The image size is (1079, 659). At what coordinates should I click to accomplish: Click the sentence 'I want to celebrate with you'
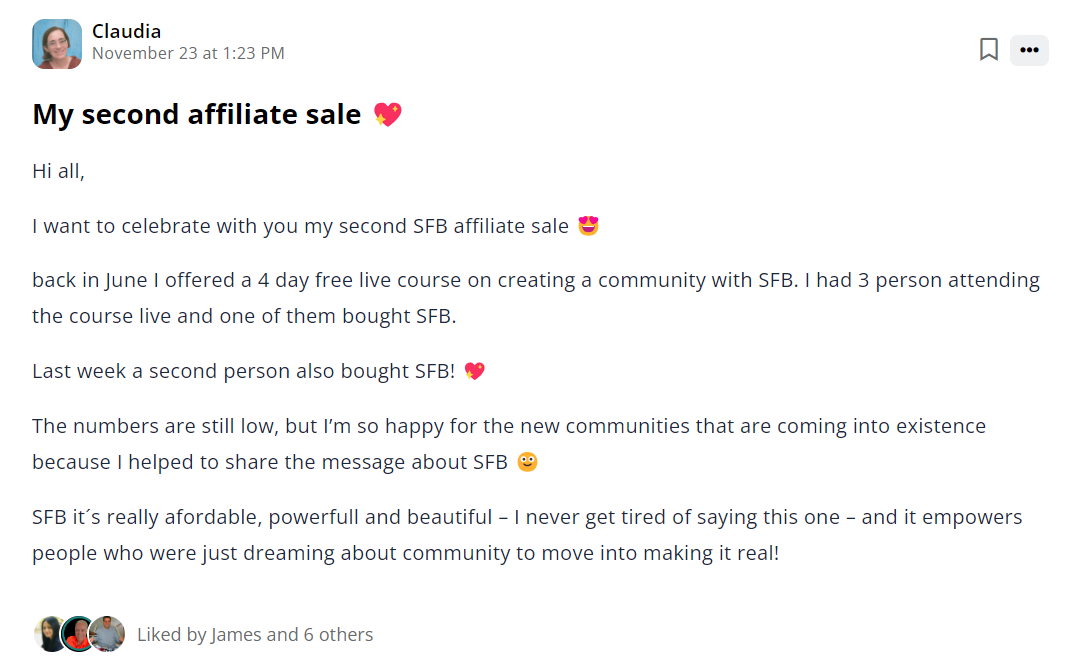[x=300, y=226]
